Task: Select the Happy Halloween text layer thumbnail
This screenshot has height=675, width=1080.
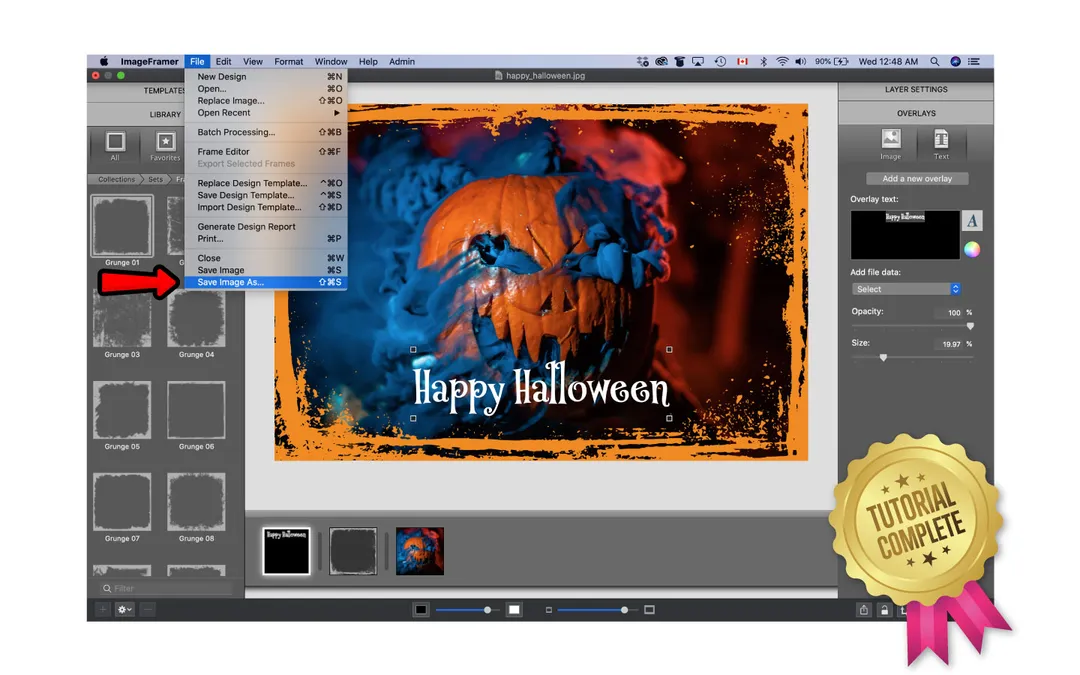Action: click(286, 551)
